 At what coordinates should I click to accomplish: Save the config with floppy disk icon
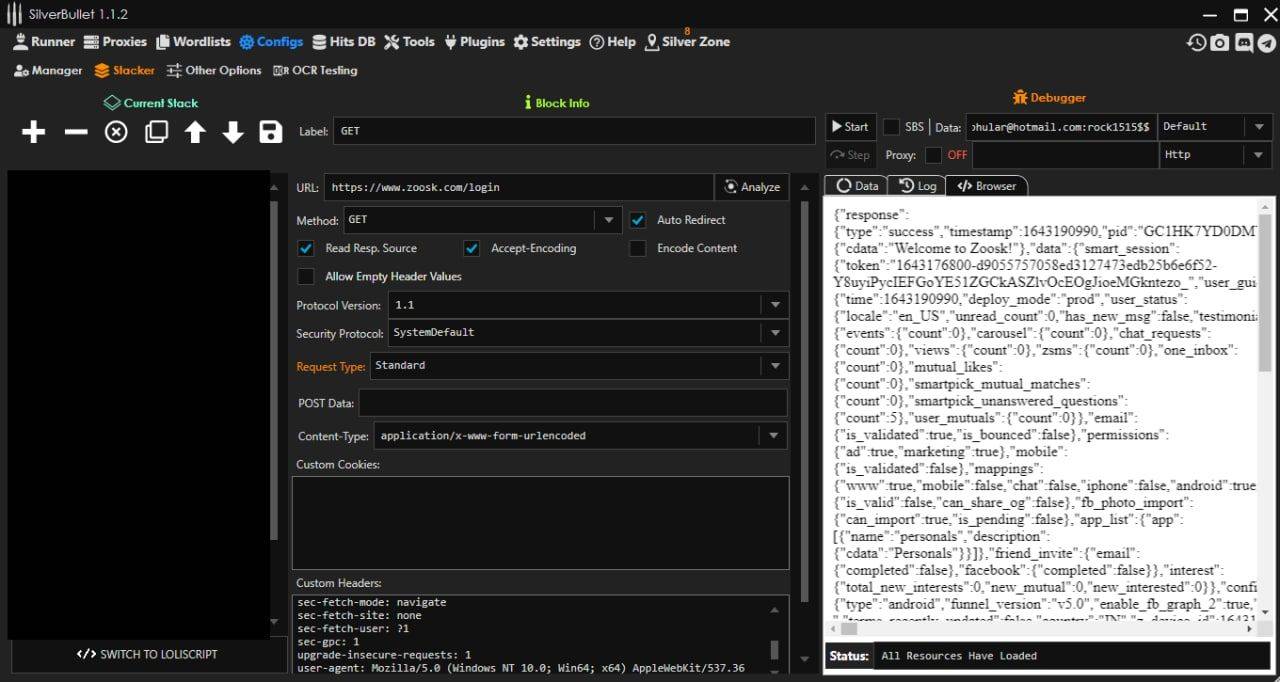click(x=271, y=132)
